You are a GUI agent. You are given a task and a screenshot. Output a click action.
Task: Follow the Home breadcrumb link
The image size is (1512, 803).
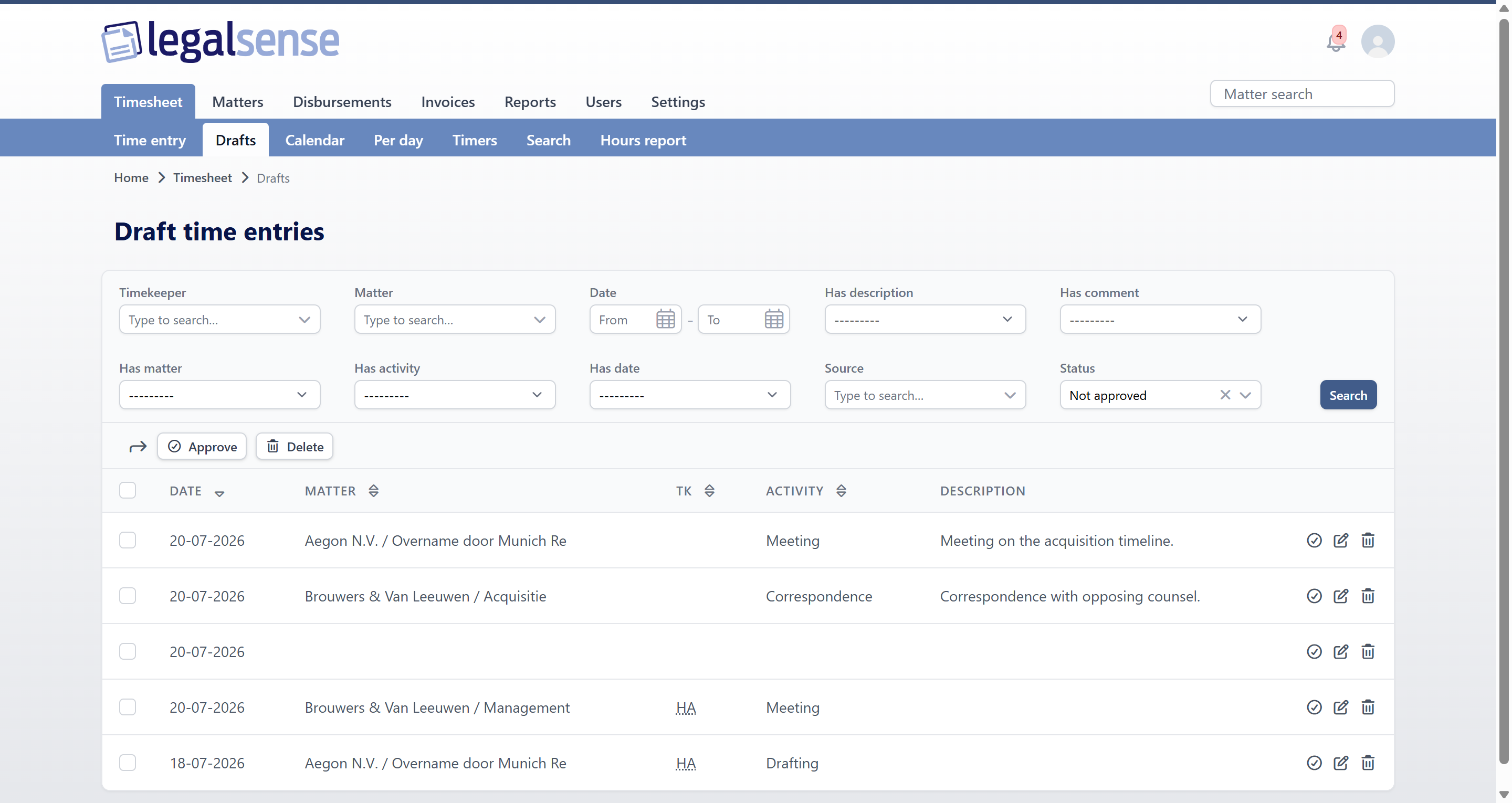(x=131, y=178)
